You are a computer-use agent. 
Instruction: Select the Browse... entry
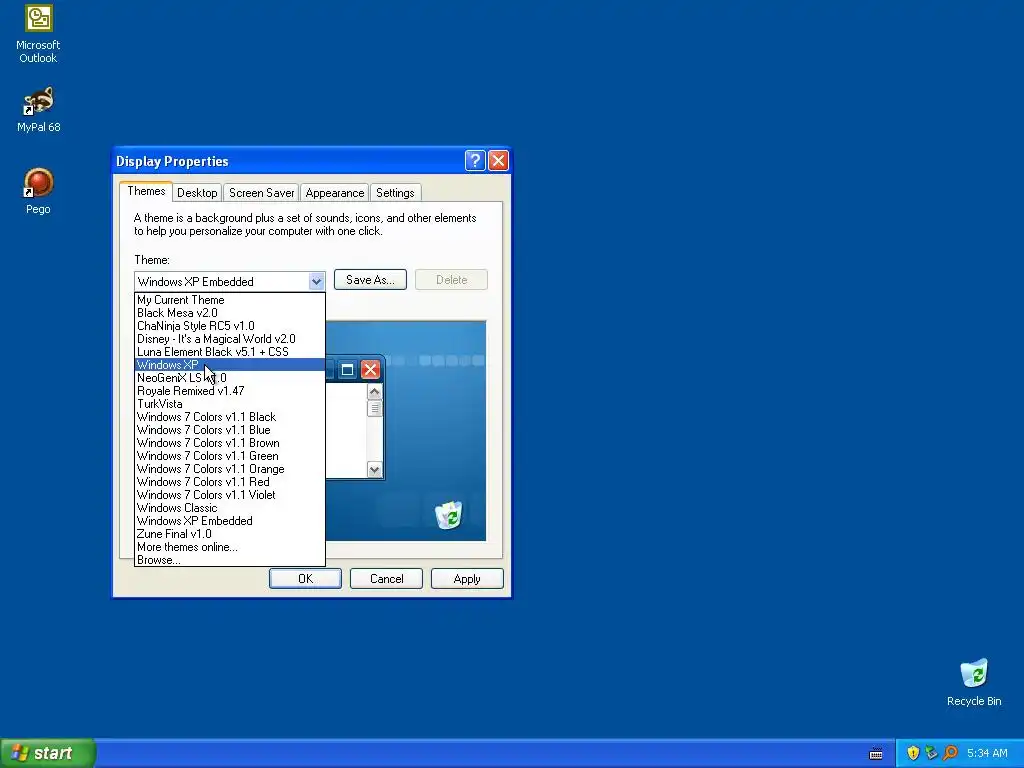tap(230, 560)
